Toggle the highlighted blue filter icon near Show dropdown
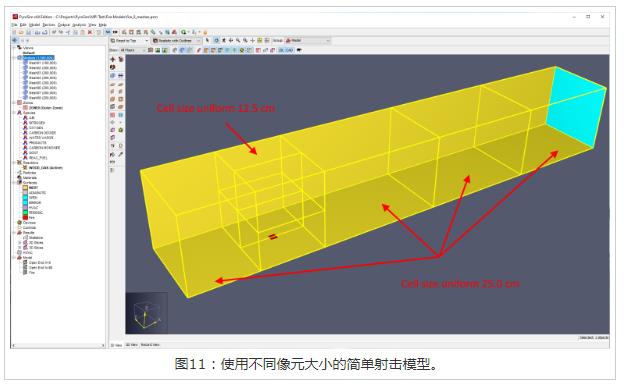Screen dimensions: 629x384 (182, 50)
